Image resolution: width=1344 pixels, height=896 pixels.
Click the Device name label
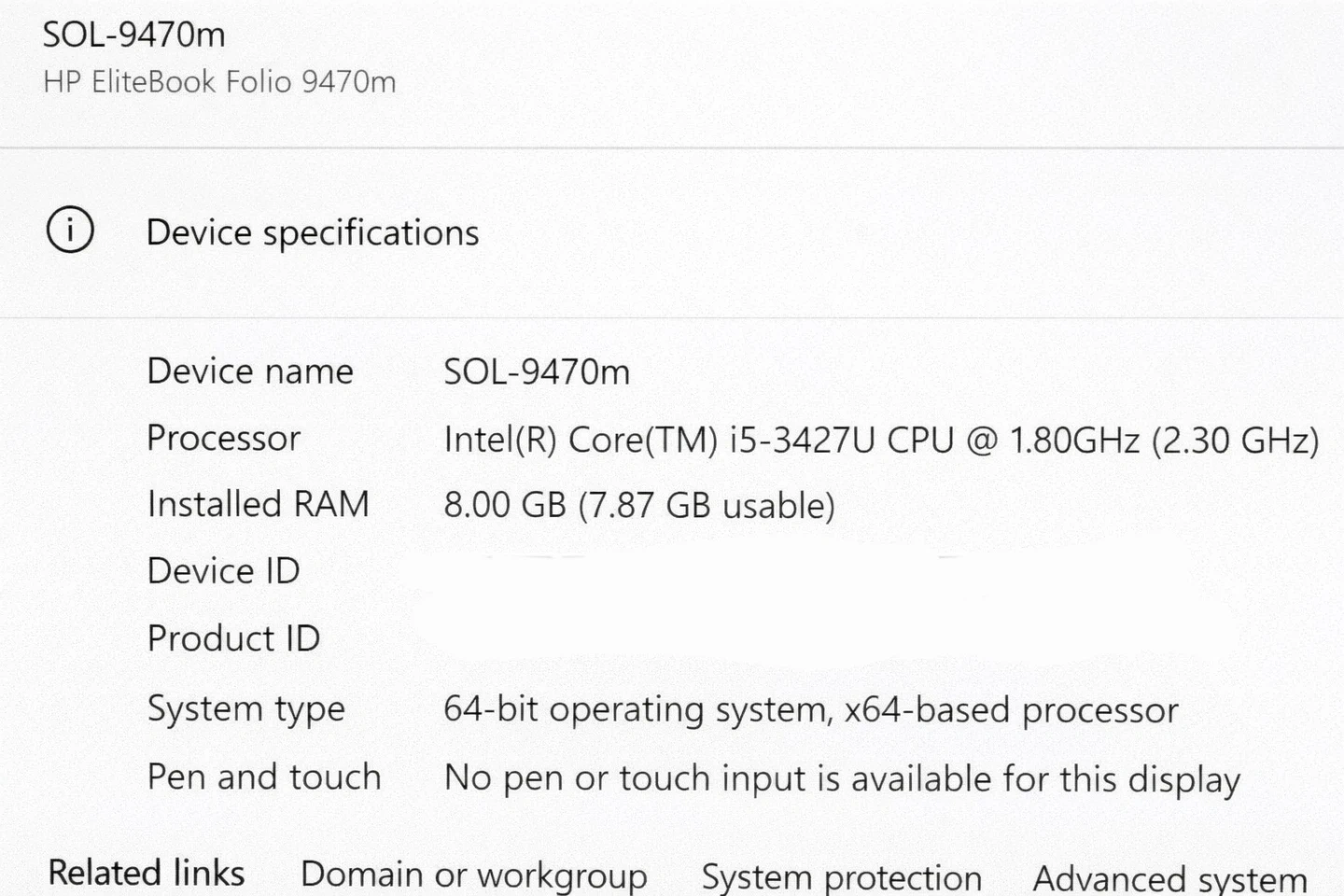pyautogui.click(x=250, y=371)
